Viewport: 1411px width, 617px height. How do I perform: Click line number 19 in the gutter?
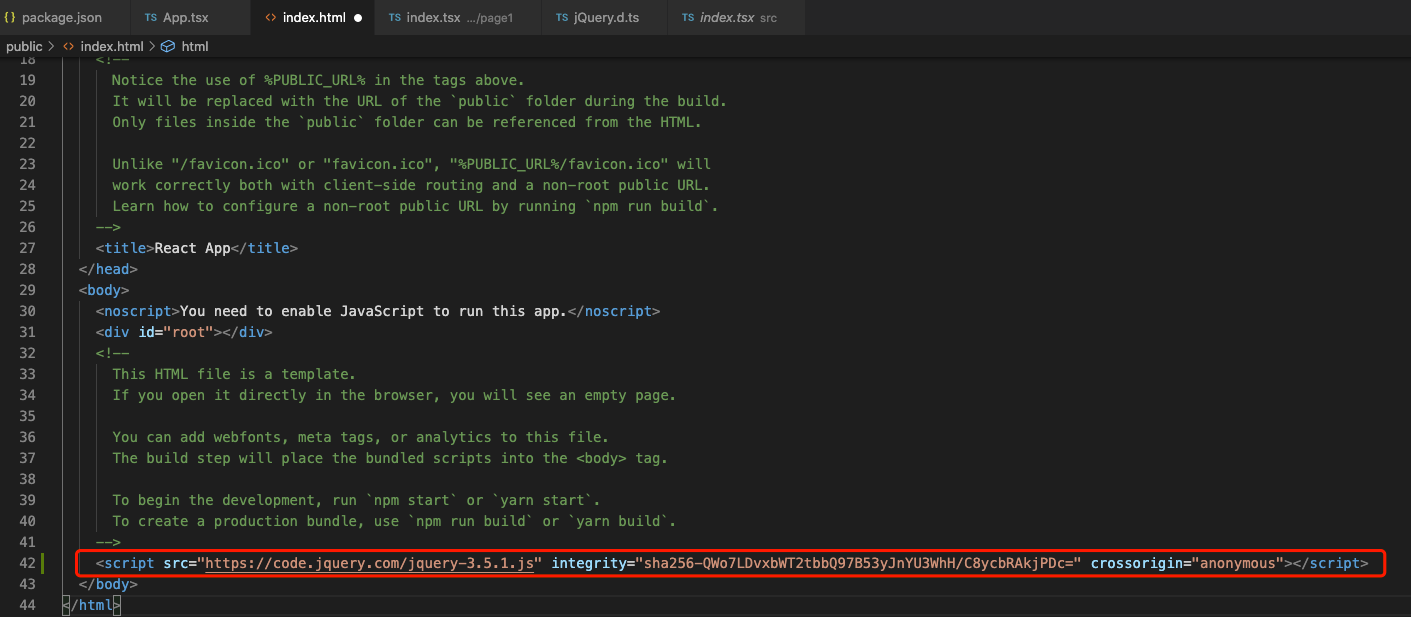(27, 80)
